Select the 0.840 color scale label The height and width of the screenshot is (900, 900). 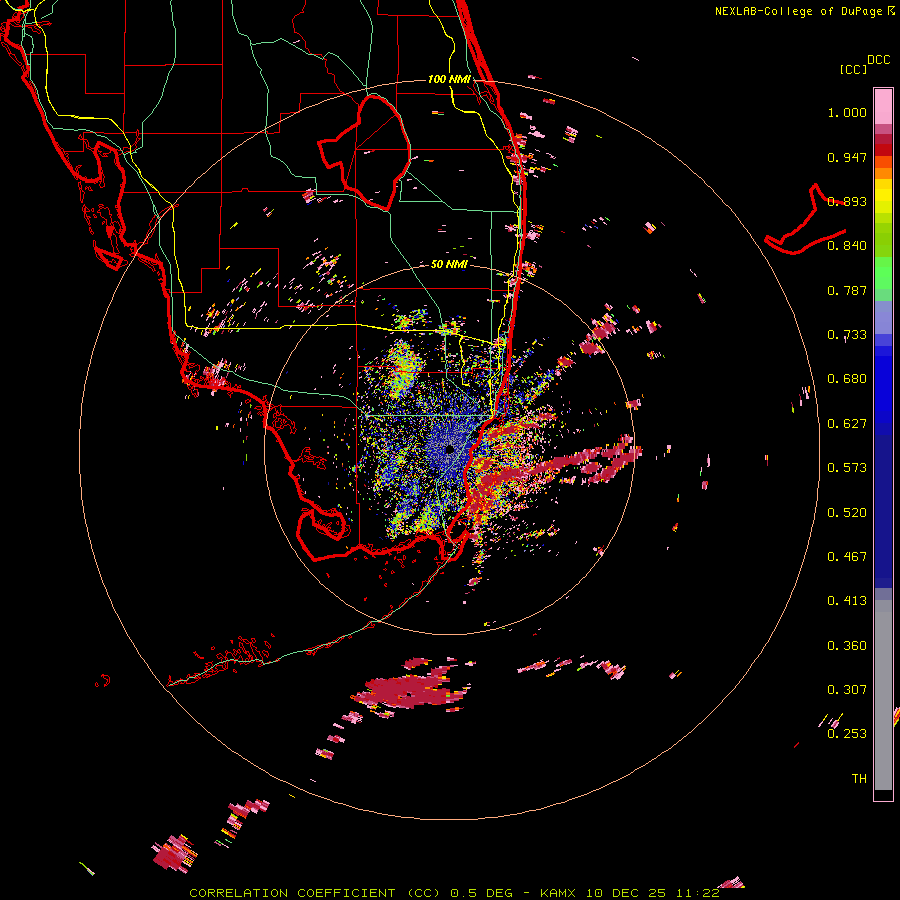pos(847,246)
